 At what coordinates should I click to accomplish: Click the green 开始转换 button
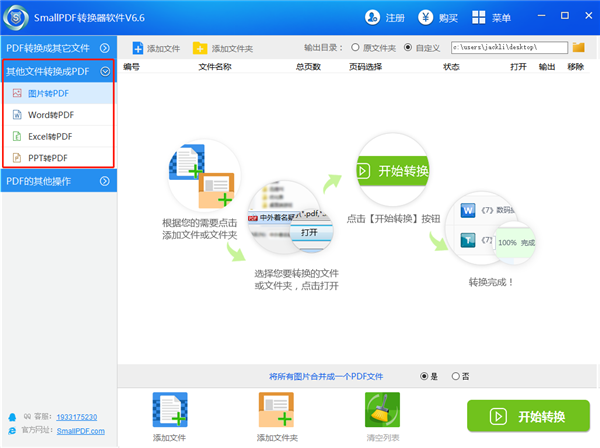528,416
